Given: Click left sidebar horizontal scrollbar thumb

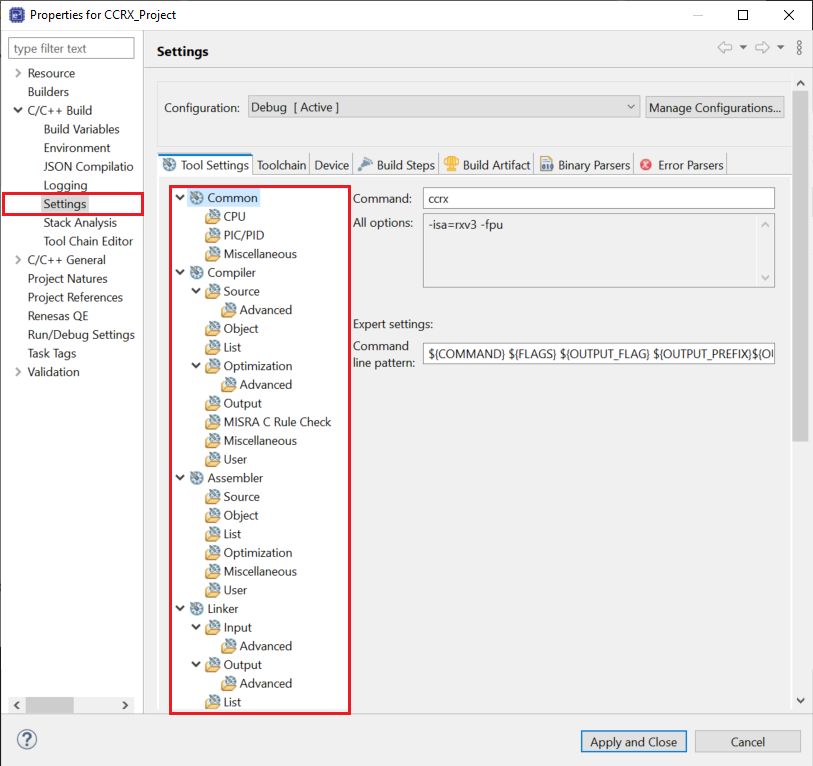Looking at the screenshot, I should click(x=50, y=705).
